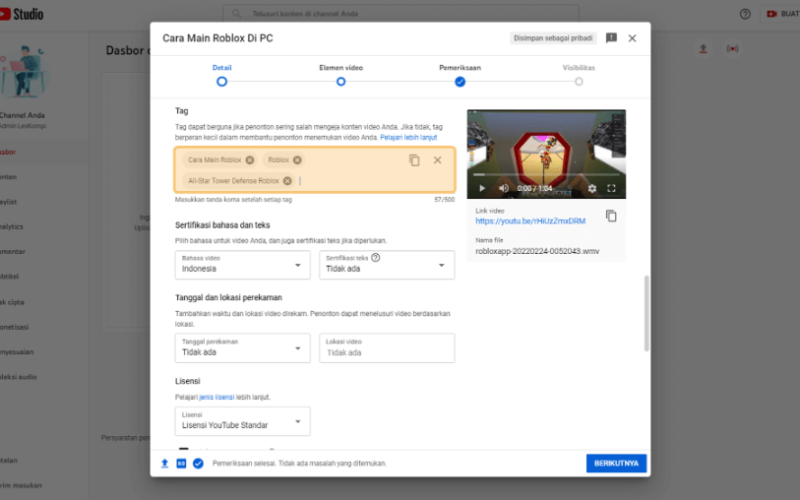Click the Studio channel search box
Screen dimensions: 800x500
[401, 14]
